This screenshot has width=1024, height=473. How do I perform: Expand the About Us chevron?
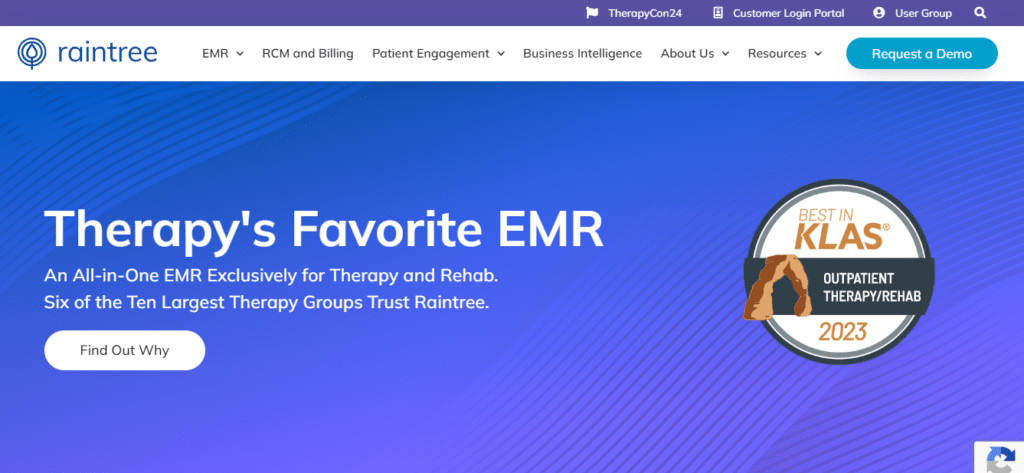pyautogui.click(x=726, y=54)
